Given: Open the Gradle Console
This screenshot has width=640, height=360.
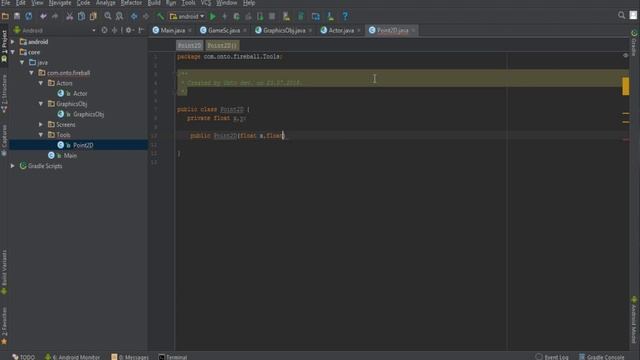Looking at the screenshot, I should coord(602,357).
